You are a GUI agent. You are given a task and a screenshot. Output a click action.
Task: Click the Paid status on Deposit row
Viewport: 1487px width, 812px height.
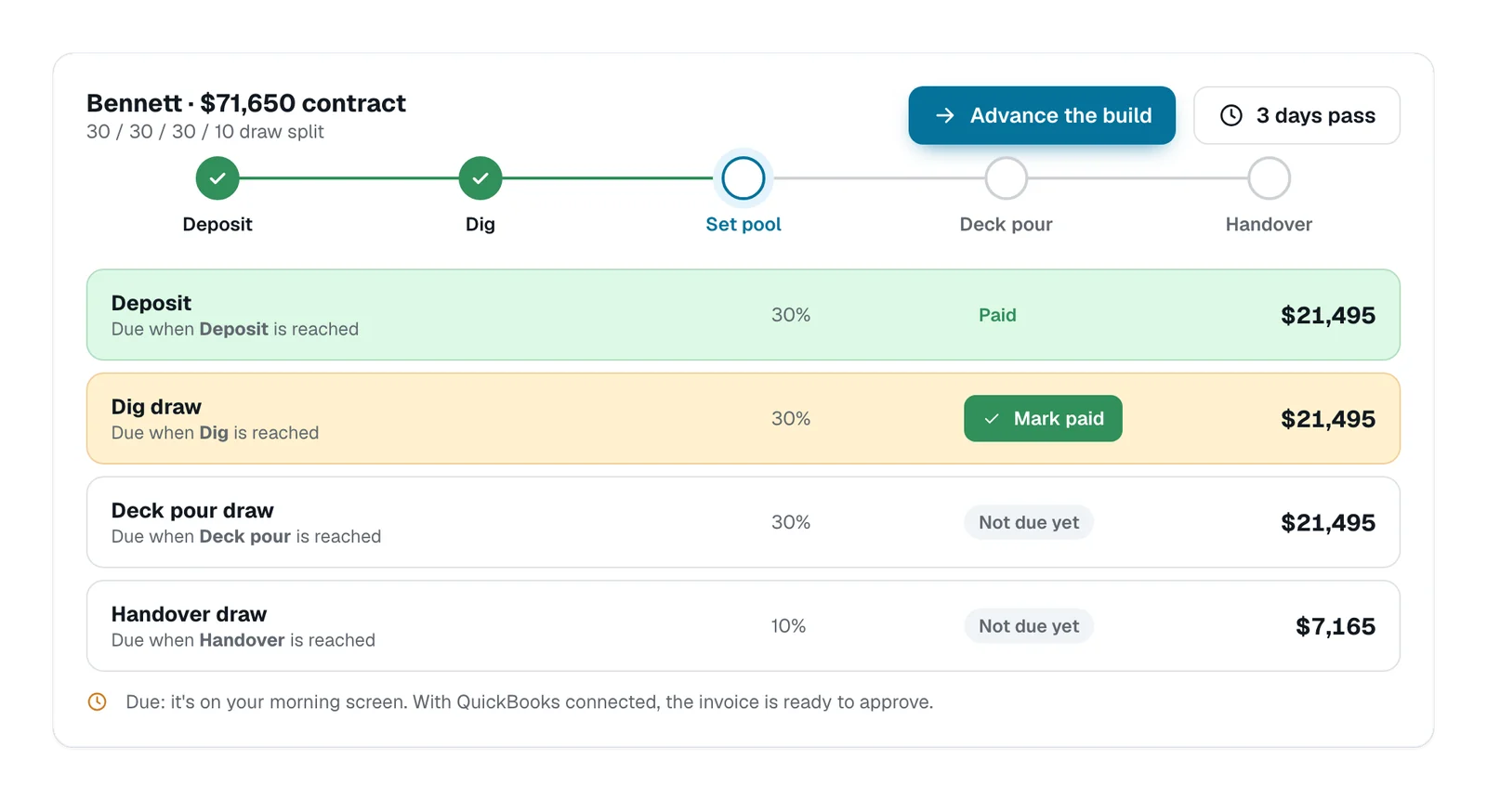pyautogui.click(x=997, y=315)
